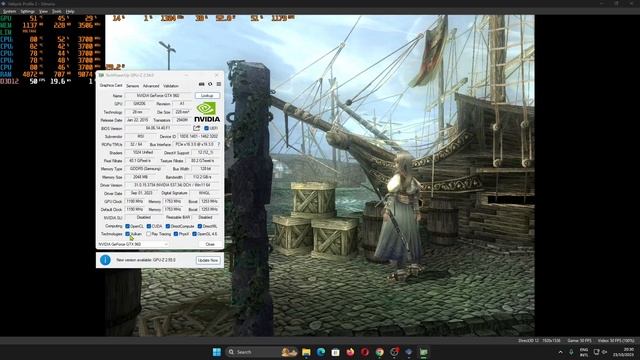Open the Help menu in emulator
640x360 pixels.
pyautogui.click(x=70, y=11)
